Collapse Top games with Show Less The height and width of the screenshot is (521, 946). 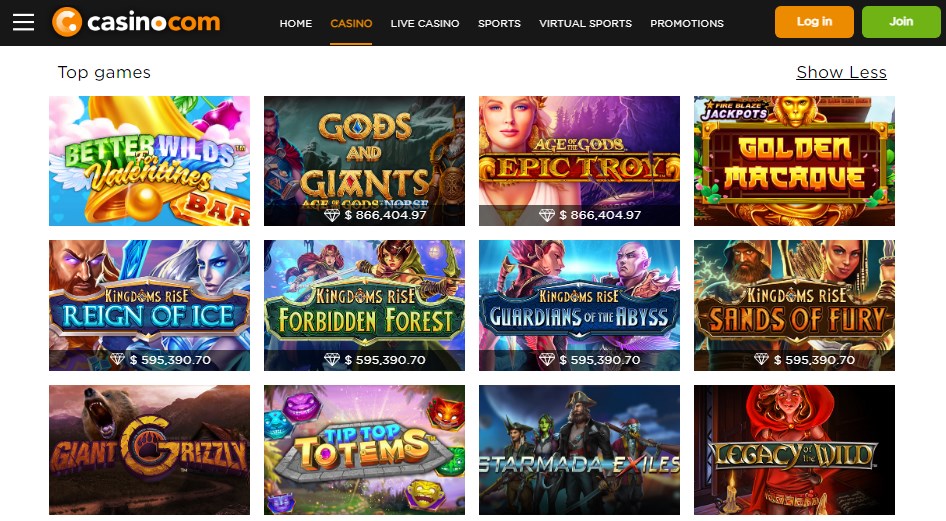[x=841, y=72]
